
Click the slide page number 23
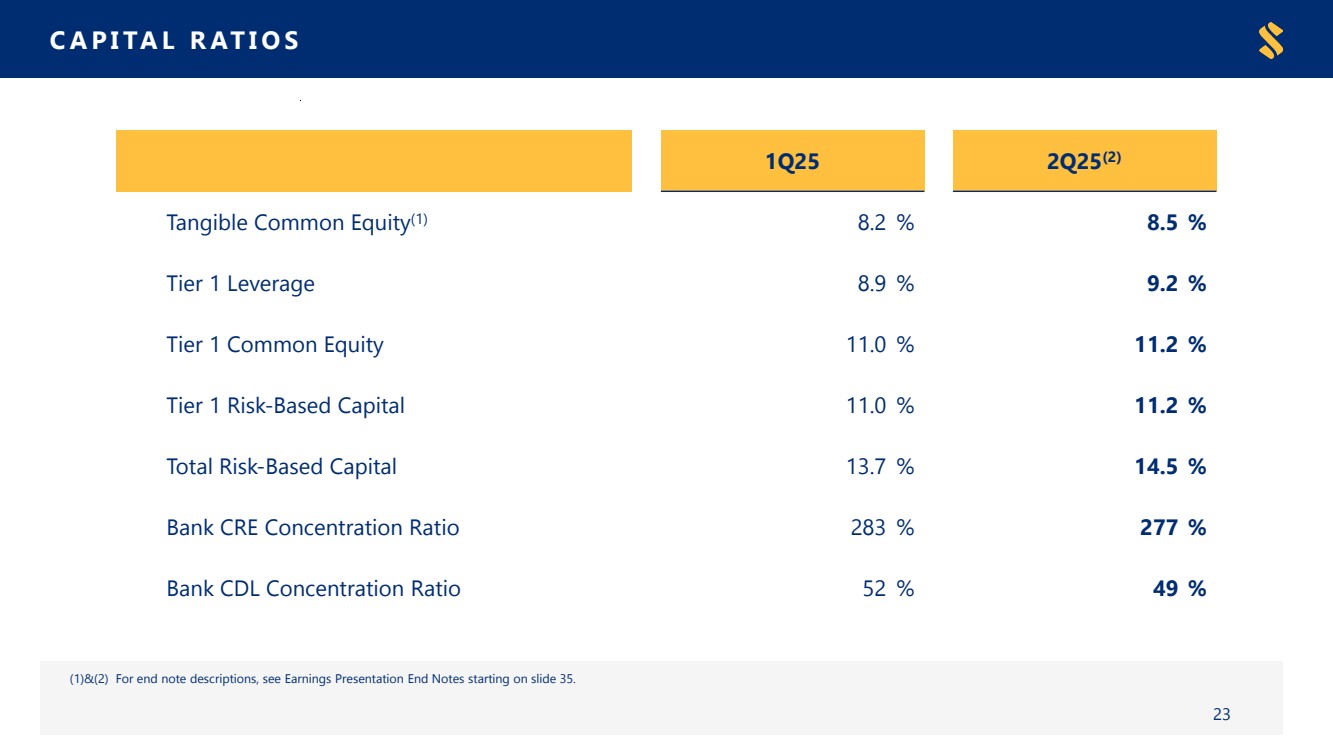pos(1221,714)
